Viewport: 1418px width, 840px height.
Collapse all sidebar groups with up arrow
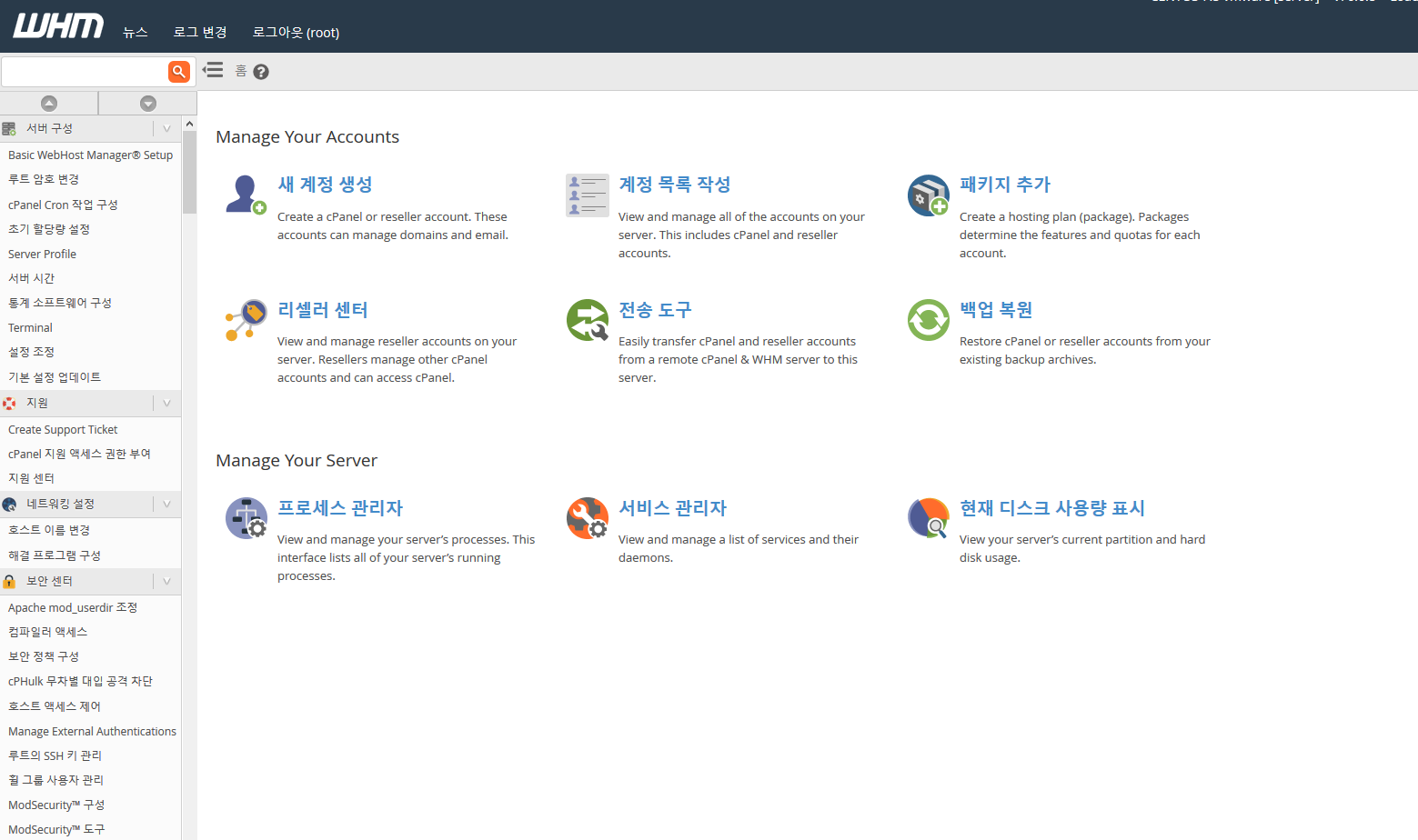49,104
